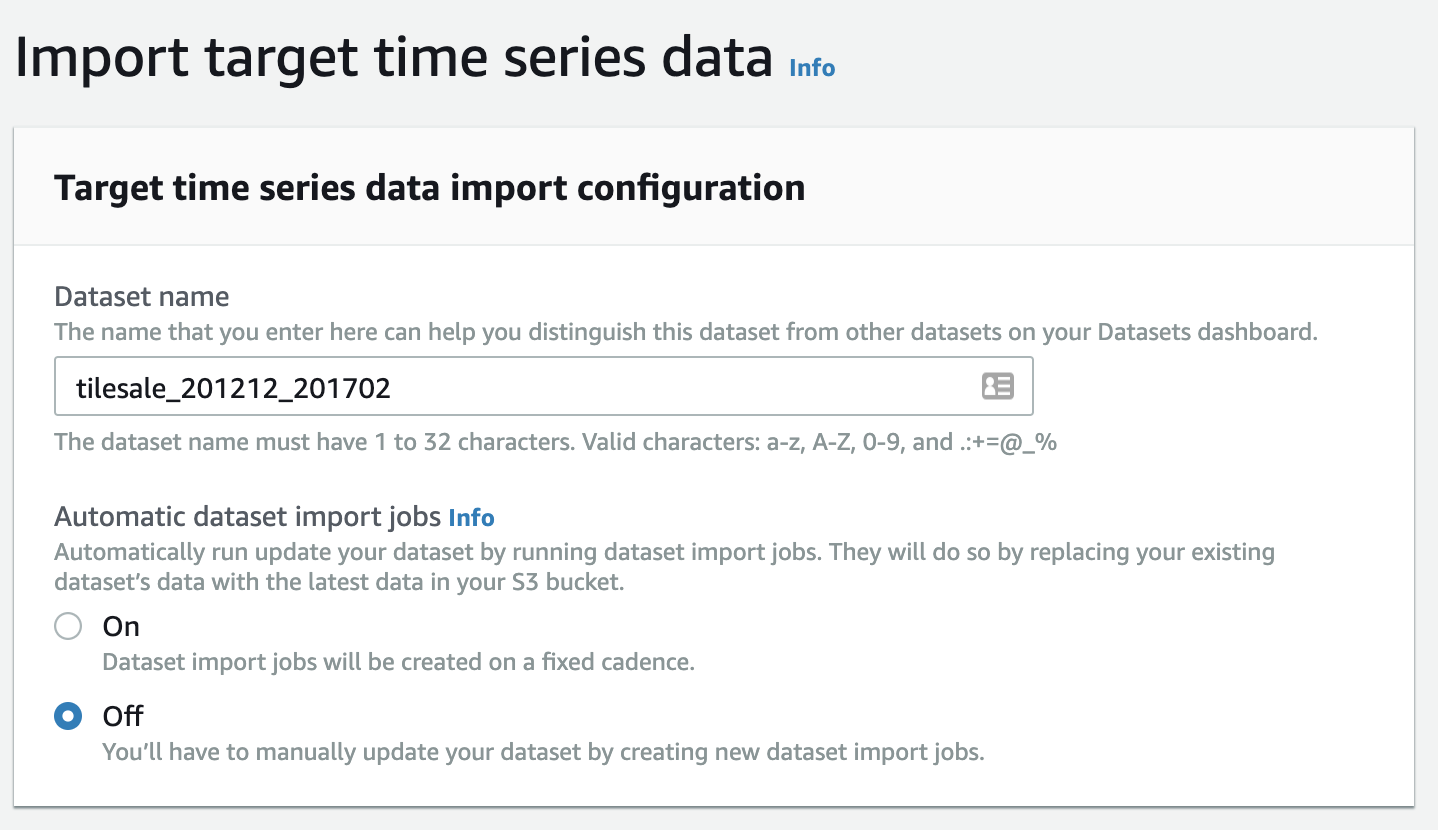1438x830 pixels.
Task: Open Info link for Automatic dataset import jobs
Action: [471, 517]
